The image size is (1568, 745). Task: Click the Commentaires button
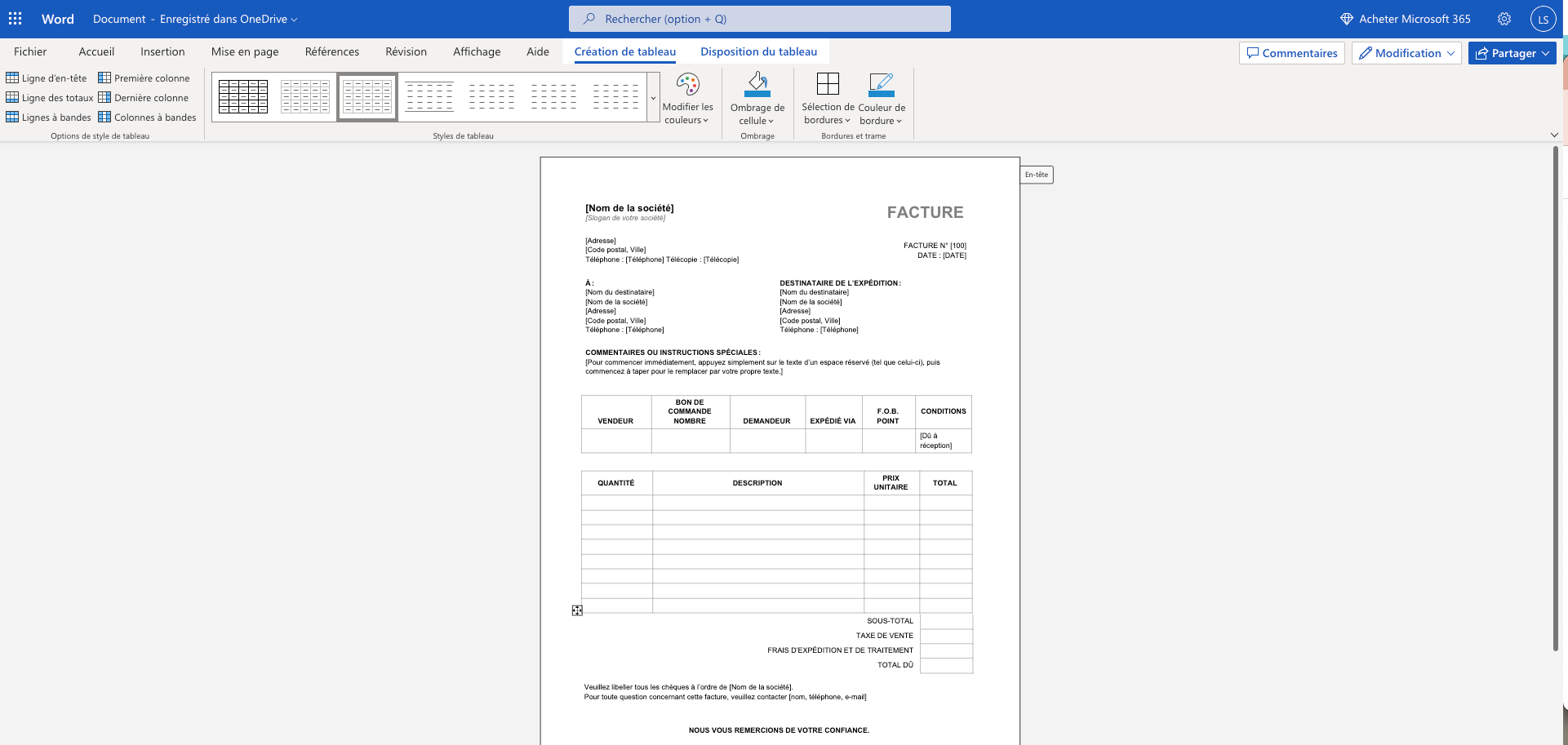(1291, 53)
